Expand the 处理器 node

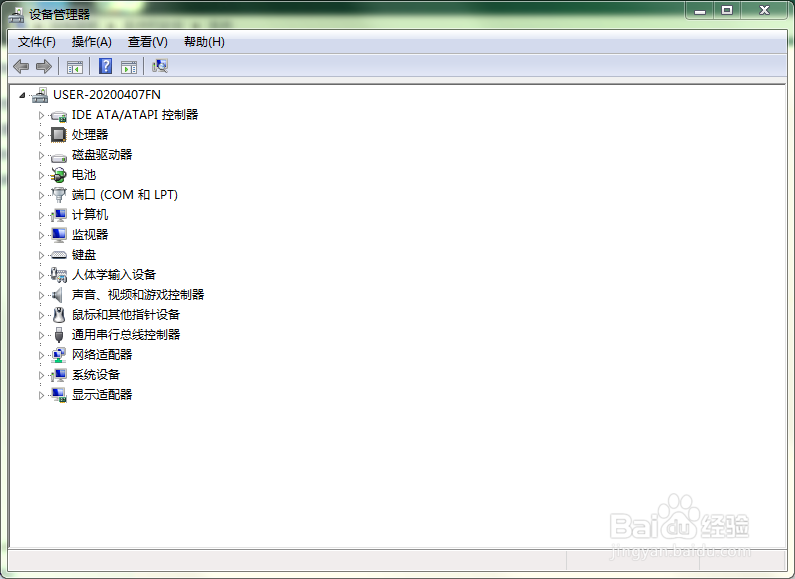pyautogui.click(x=41, y=135)
